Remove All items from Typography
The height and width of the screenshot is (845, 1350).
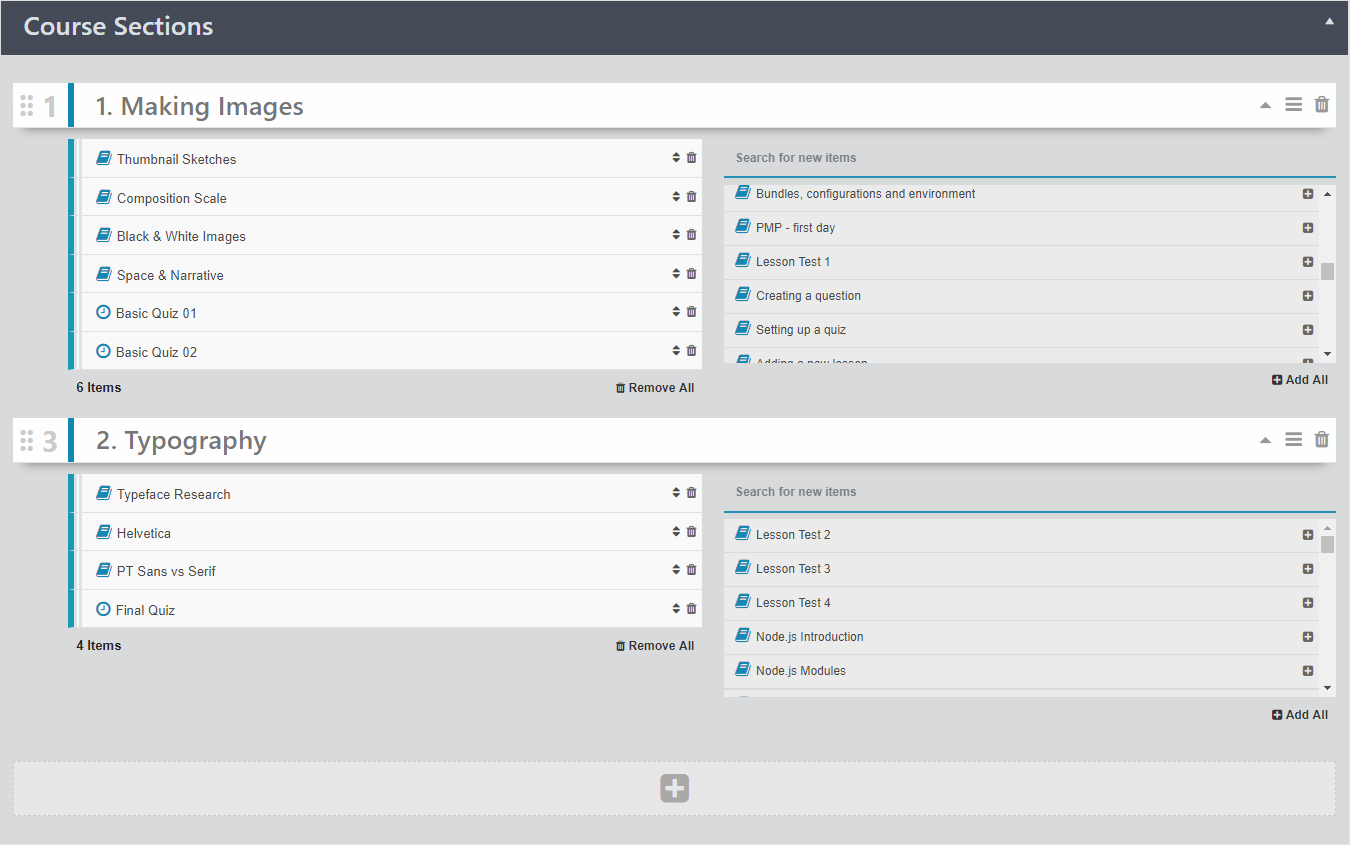click(x=654, y=646)
